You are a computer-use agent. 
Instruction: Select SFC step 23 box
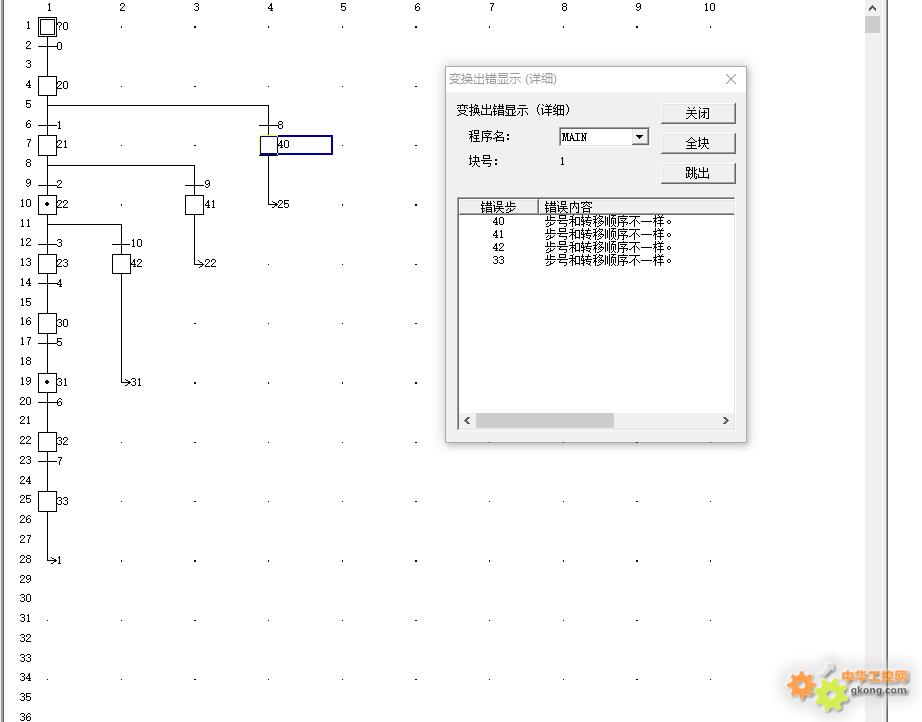click(47, 264)
